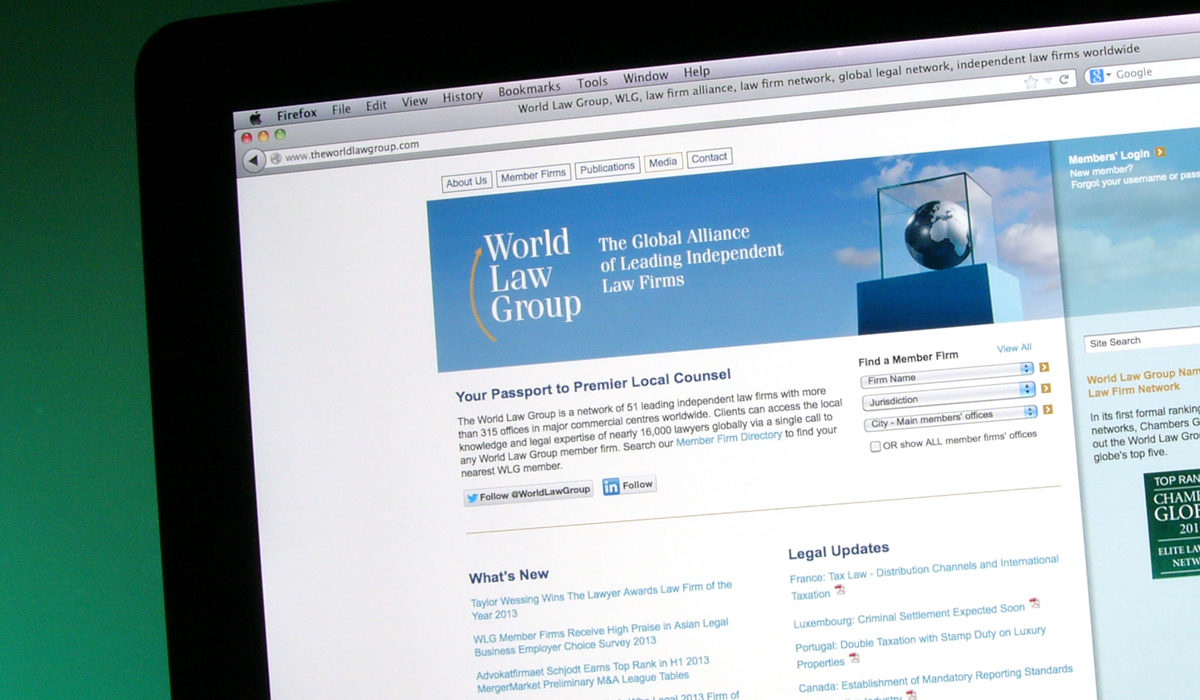This screenshot has height=700, width=1200.
Task: Open the History menu
Action: (x=463, y=96)
